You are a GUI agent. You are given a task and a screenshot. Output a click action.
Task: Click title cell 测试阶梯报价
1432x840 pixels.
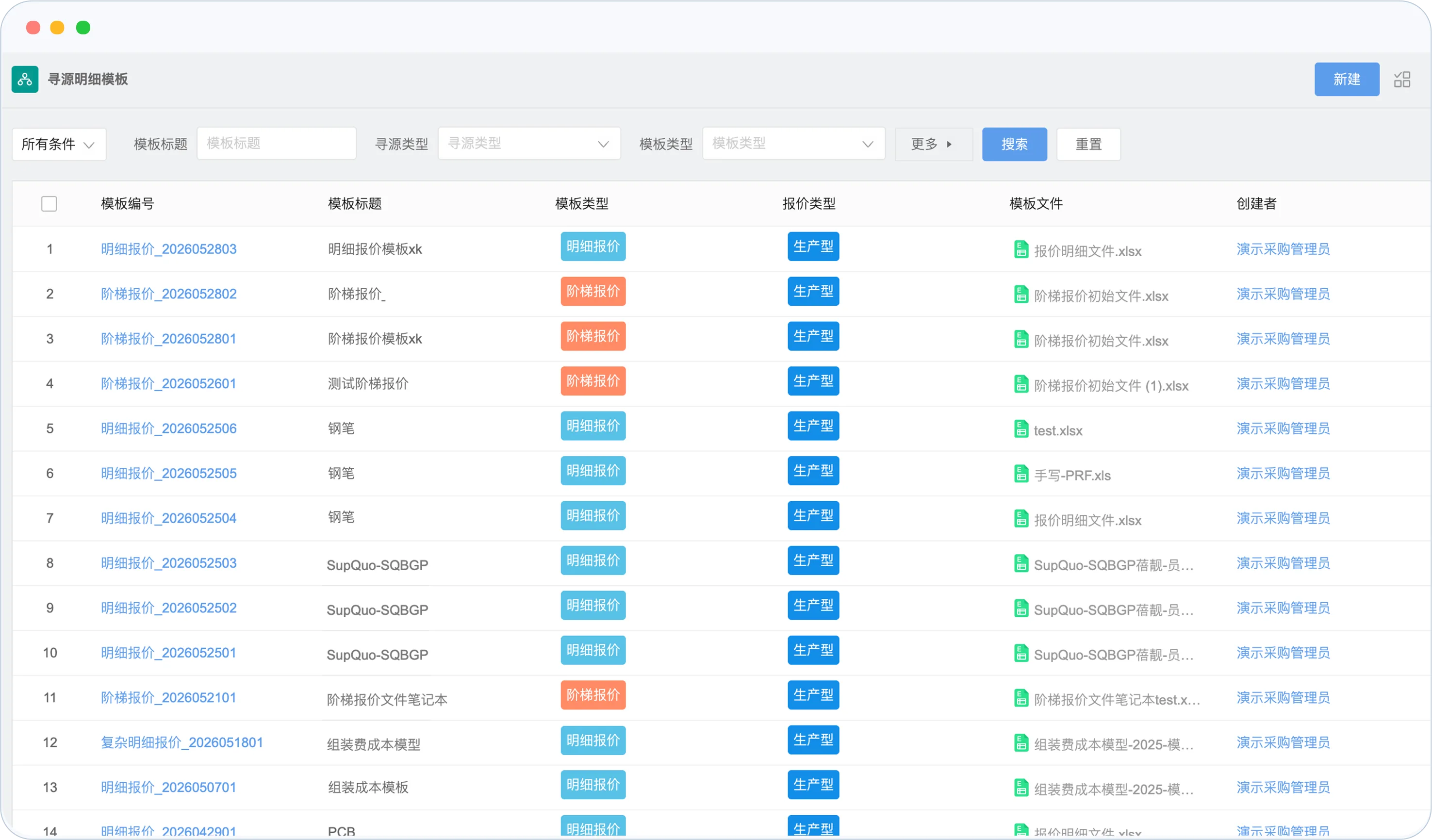[368, 384]
